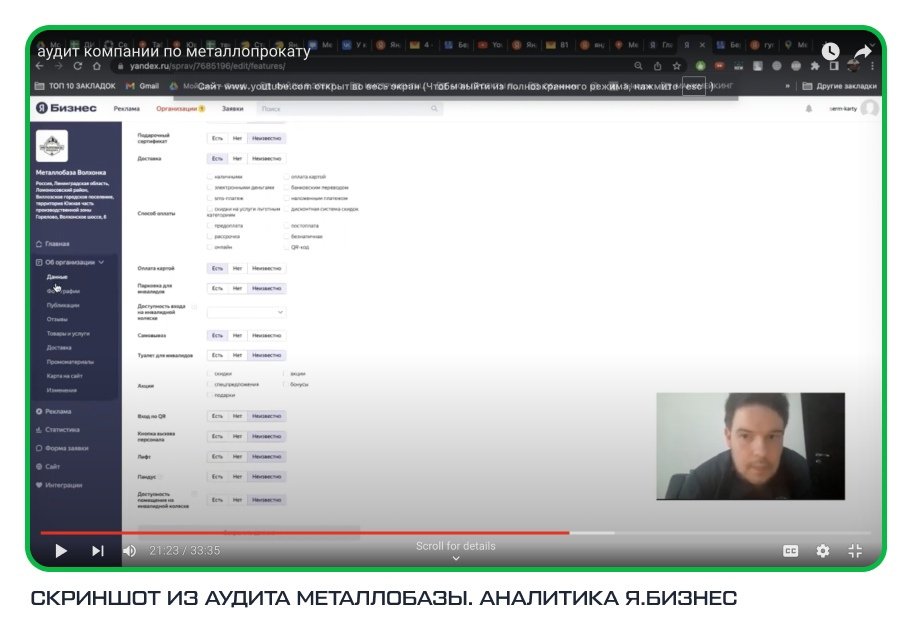Open the notifications bell in Яндекс Бизнес
The width and height of the screenshot is (912, 641).
808,108
